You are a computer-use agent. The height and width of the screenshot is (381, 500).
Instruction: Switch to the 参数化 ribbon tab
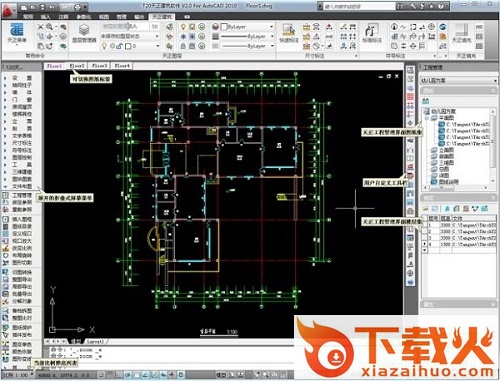point(83,16)
